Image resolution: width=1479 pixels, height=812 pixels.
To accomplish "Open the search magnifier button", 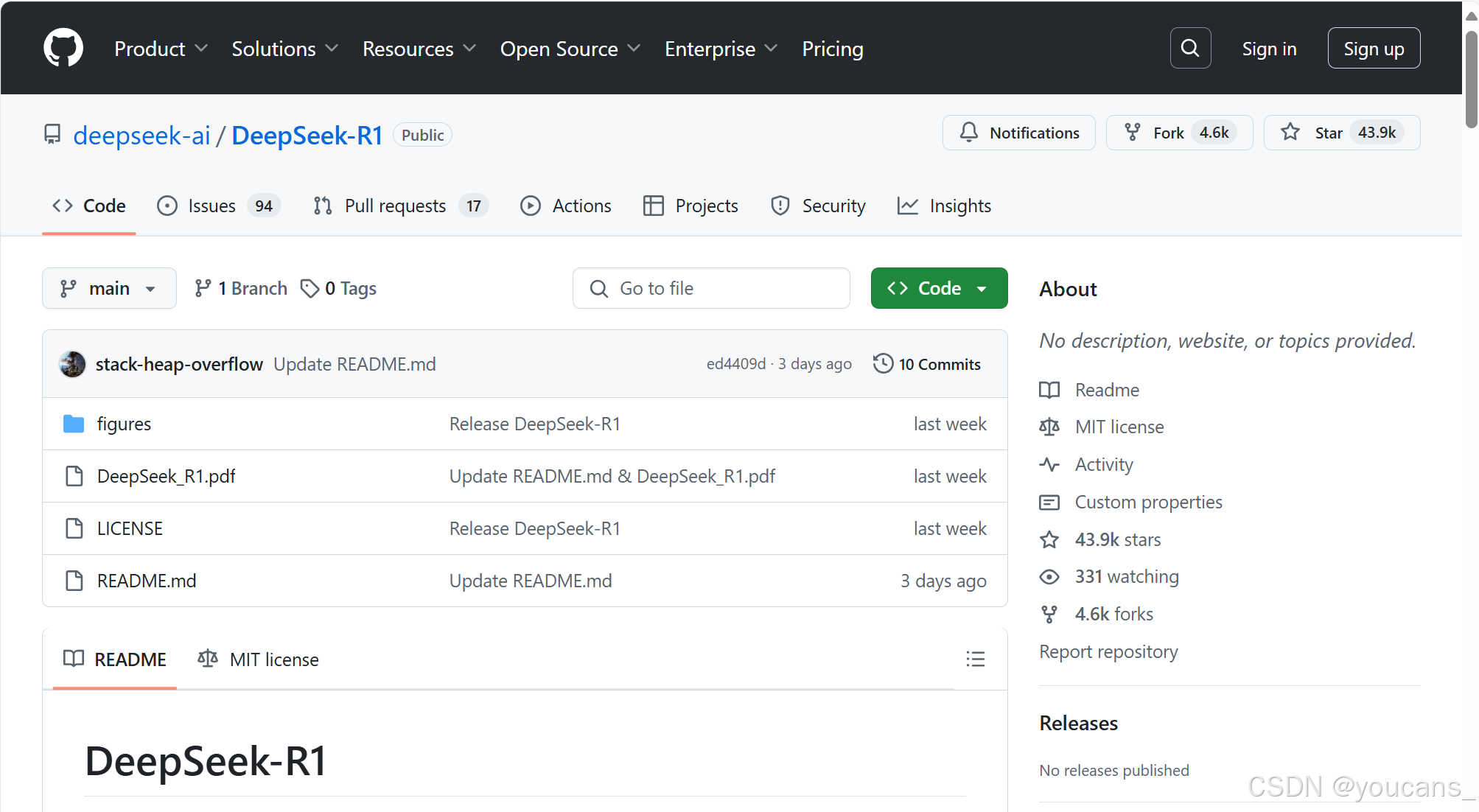I will point(1190,48).
